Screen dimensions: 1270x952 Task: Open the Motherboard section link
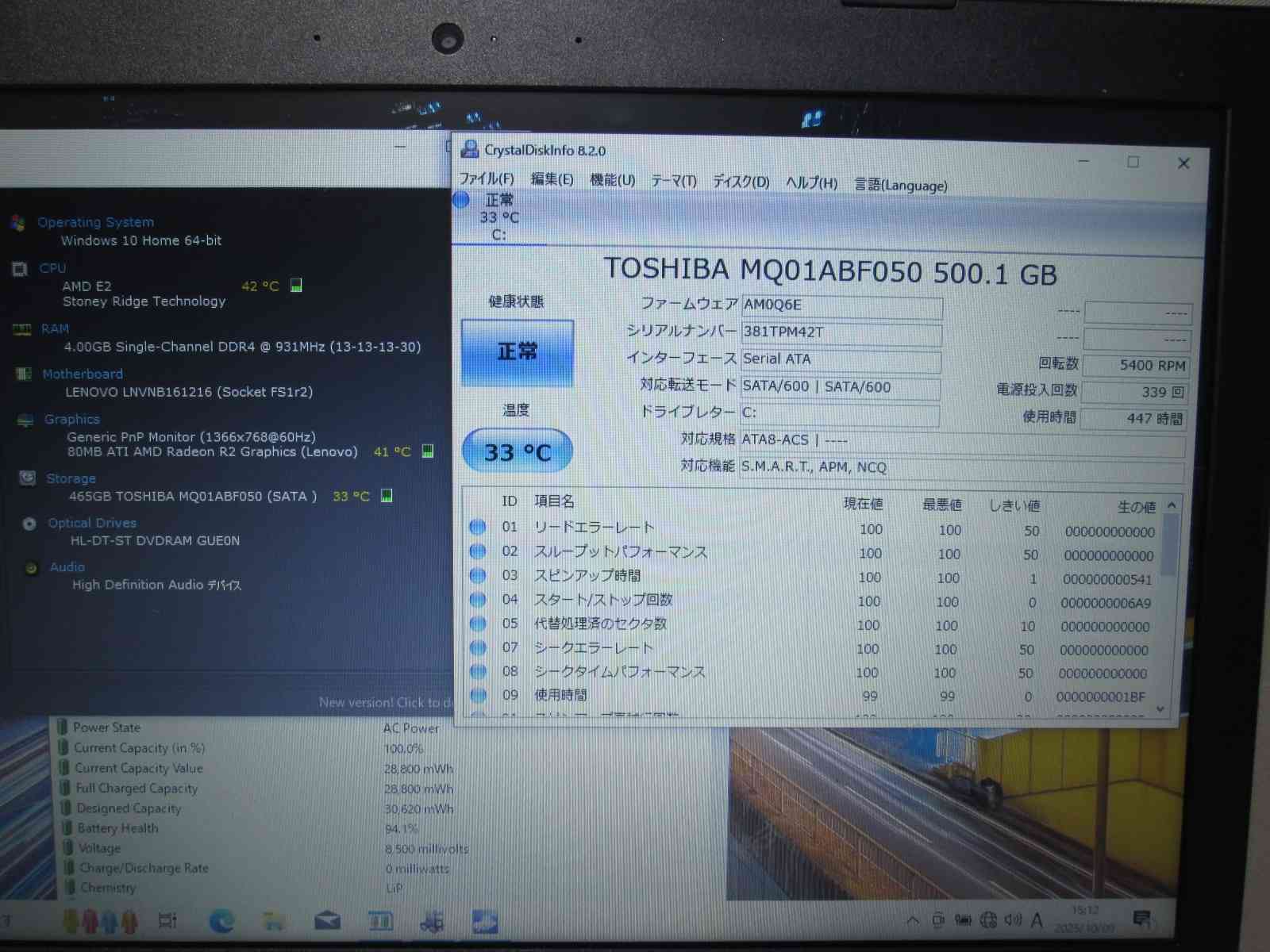(83, 374)
